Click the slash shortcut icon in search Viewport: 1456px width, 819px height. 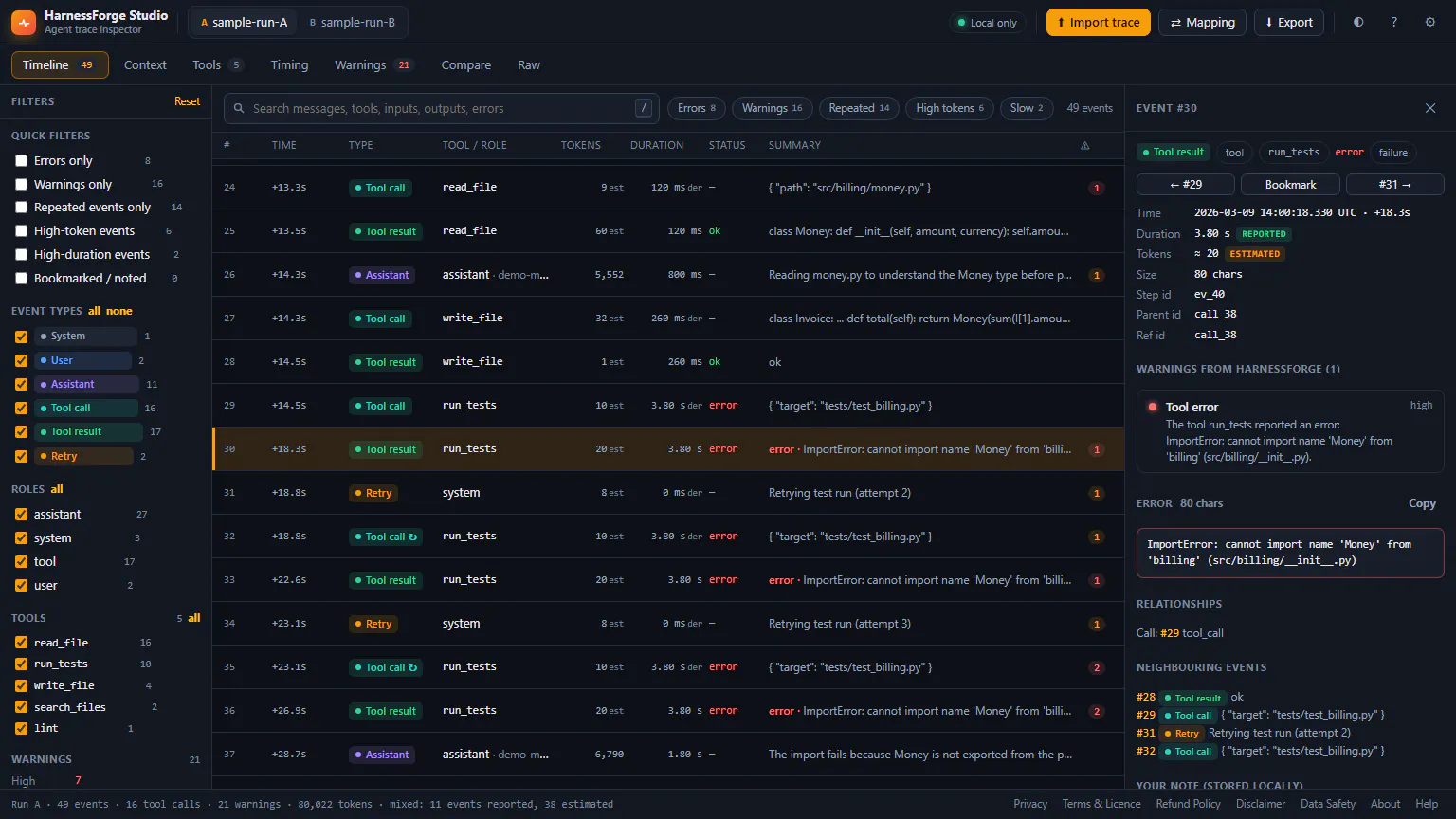(x=644, y=108)
